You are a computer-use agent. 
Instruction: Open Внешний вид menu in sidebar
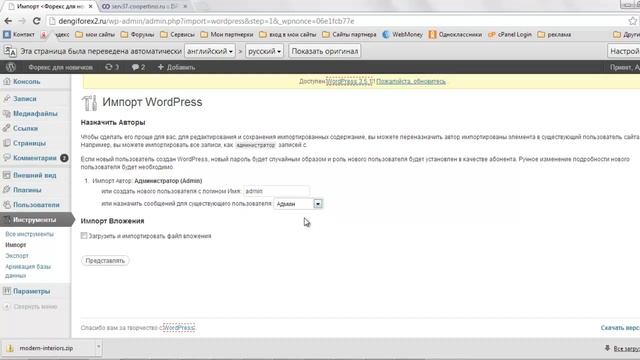coord(35,175)
